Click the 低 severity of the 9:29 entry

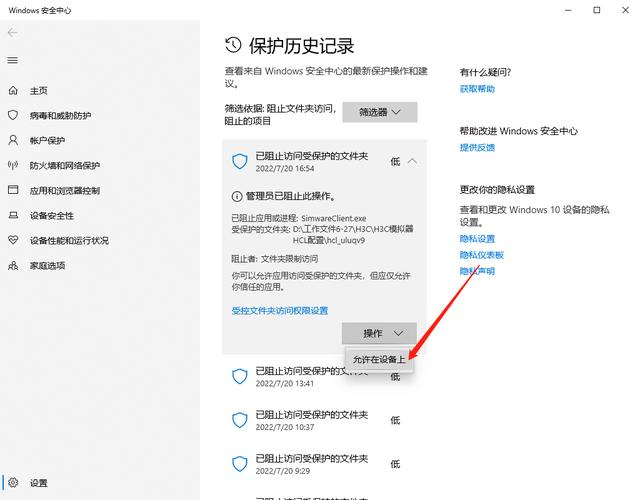coord(395,464)
